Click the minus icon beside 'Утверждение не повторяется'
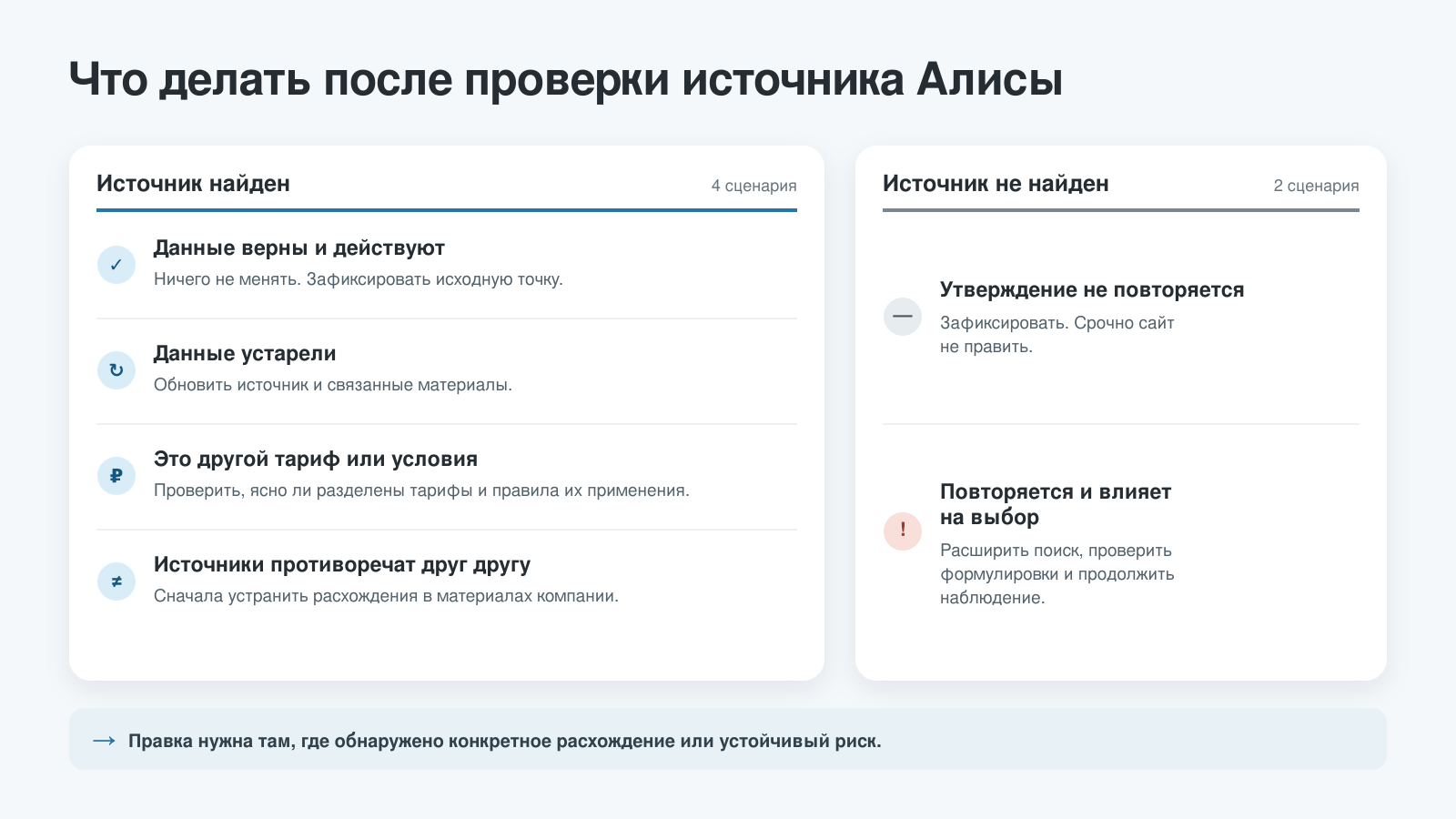This screenshot has height=819, width=1456. (x=903, y=317)
